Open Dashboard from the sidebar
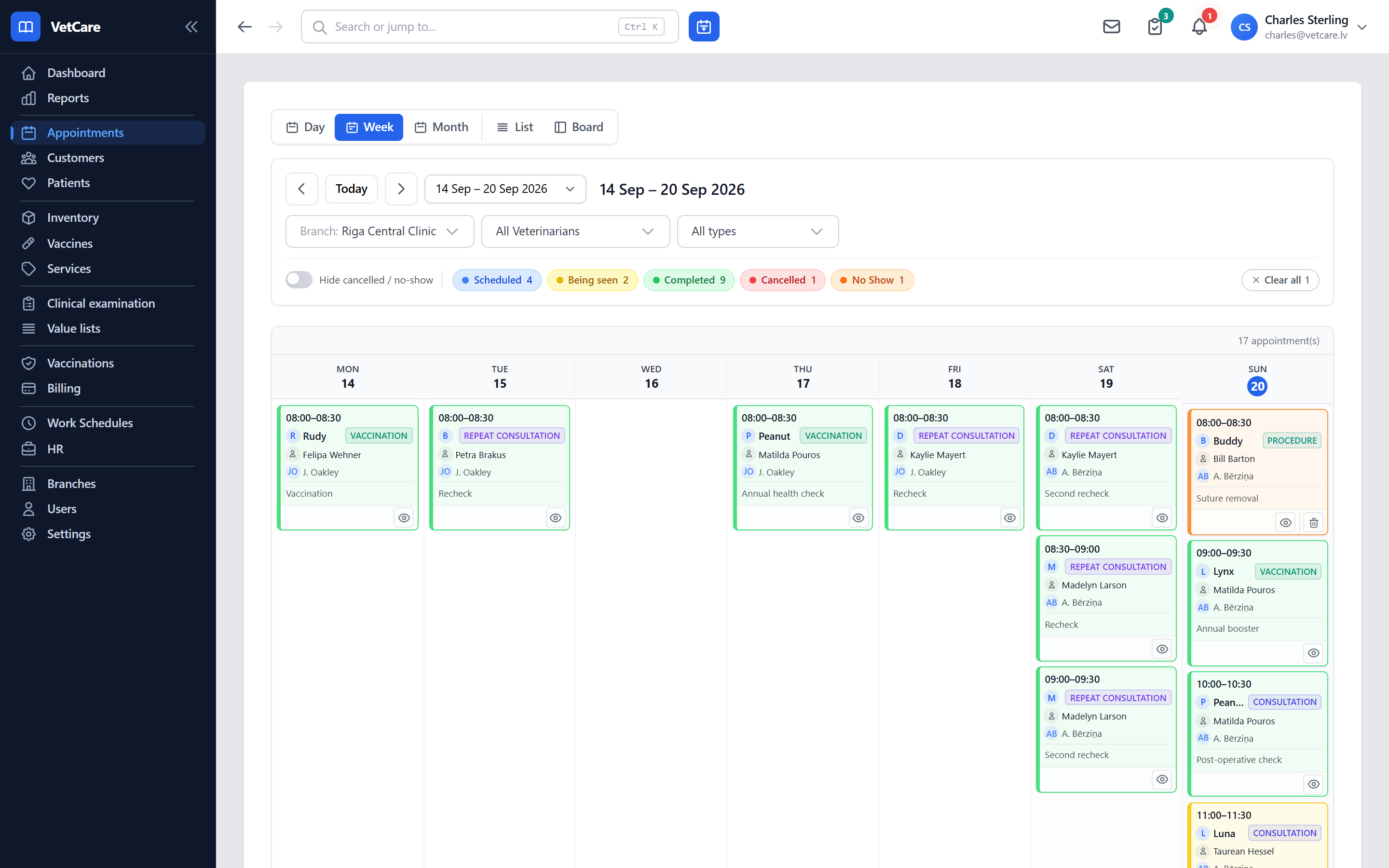1389x868 pixels. point(108,73)
